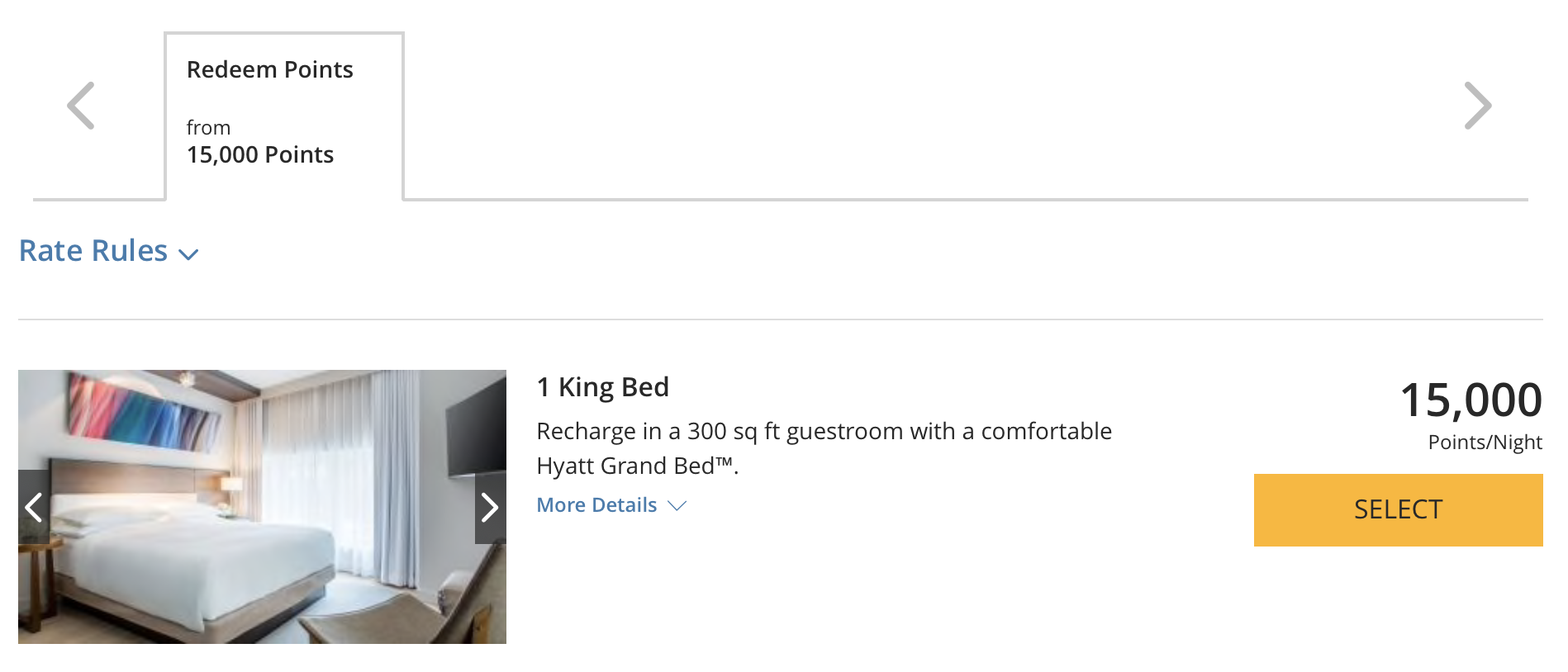Click the chevron beside Rate Rules
The height and width of the screenshot is (672, 1568).
point(189,254)
